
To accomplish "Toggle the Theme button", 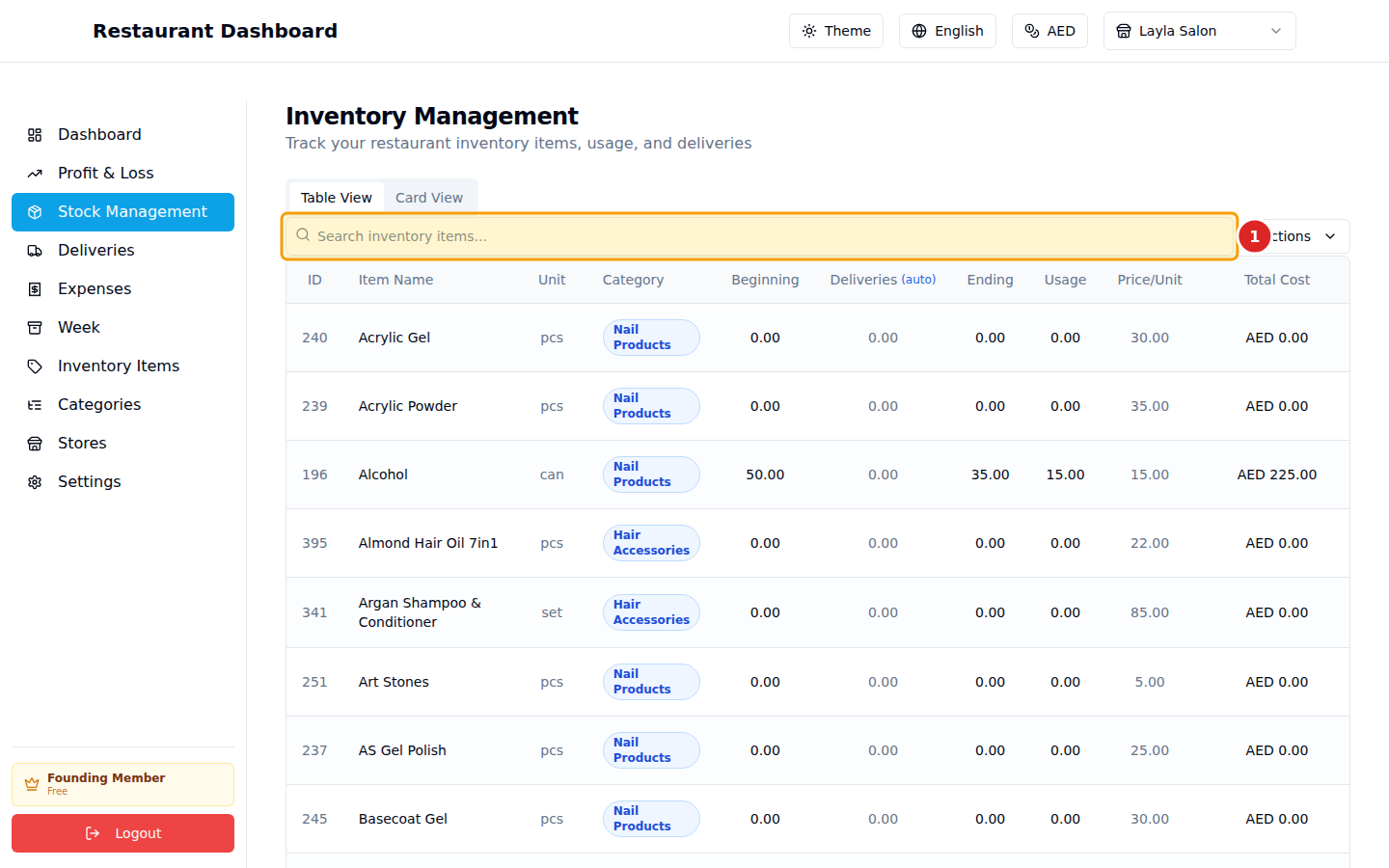I will tap(835, 31).
